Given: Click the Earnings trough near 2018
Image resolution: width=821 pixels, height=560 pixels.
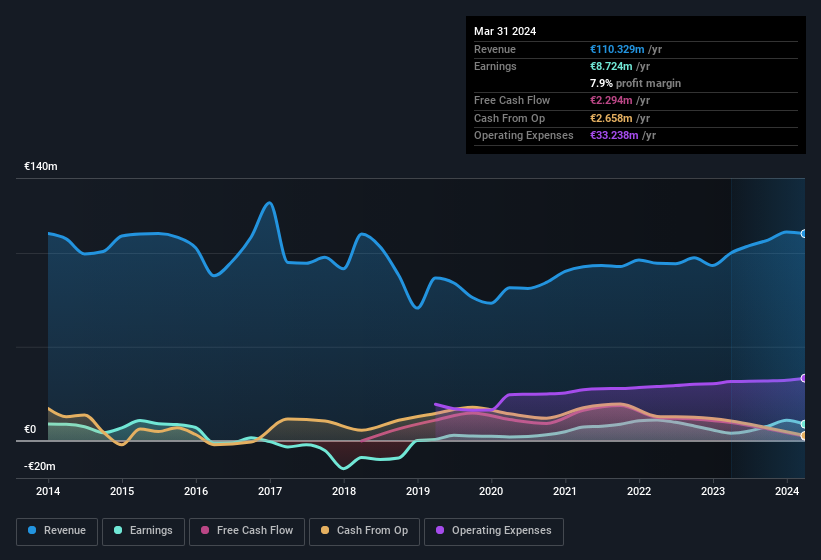Looking at the screenshot, I should pos(343,468).
